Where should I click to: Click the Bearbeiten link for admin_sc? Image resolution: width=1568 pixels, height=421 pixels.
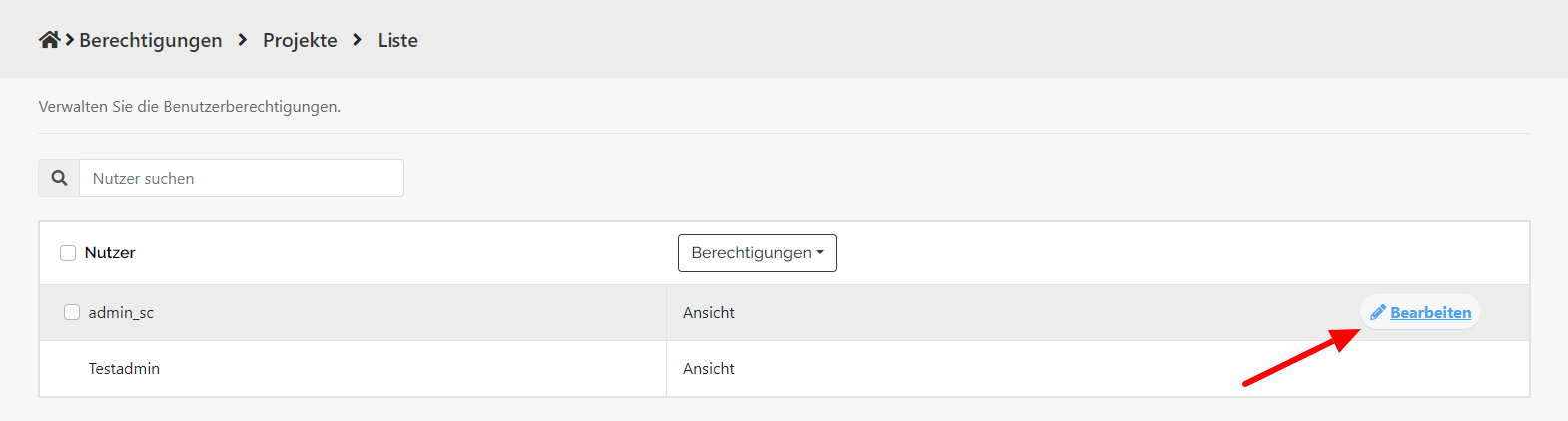click(x=1430, y=312)
